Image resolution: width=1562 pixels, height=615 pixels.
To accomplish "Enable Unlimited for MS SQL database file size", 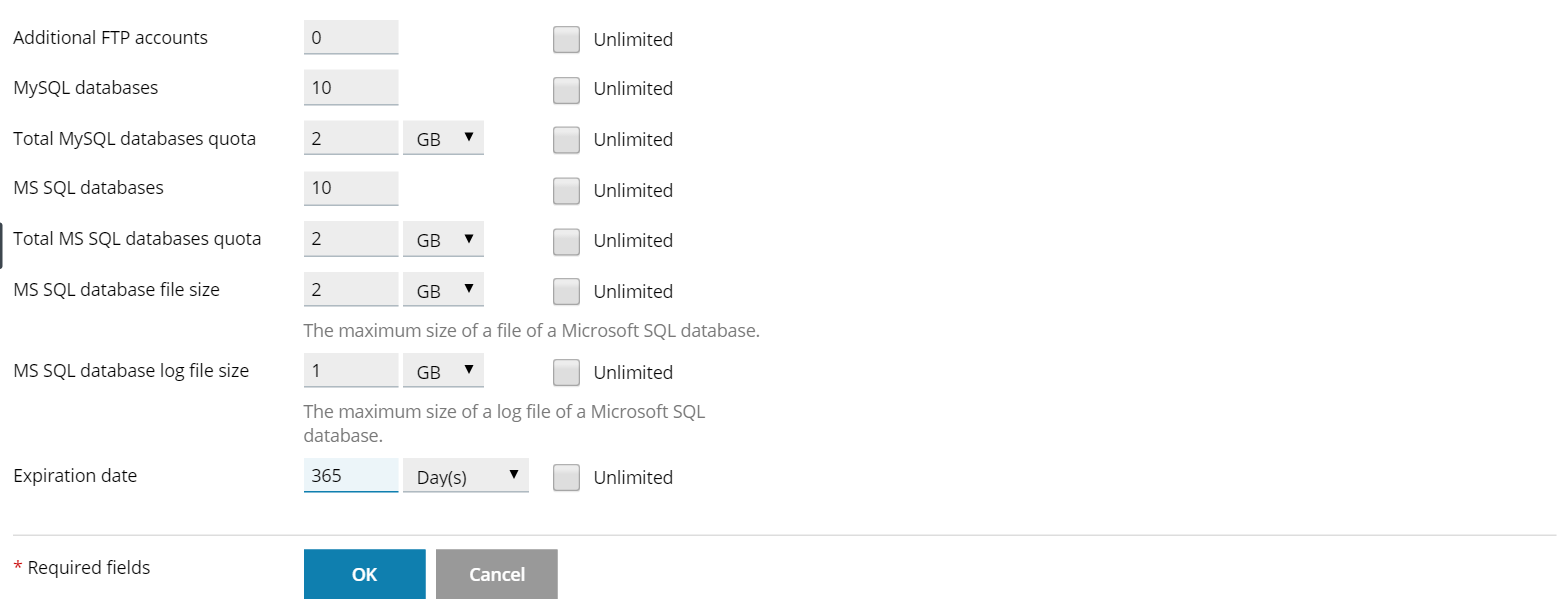I will 566,291.
